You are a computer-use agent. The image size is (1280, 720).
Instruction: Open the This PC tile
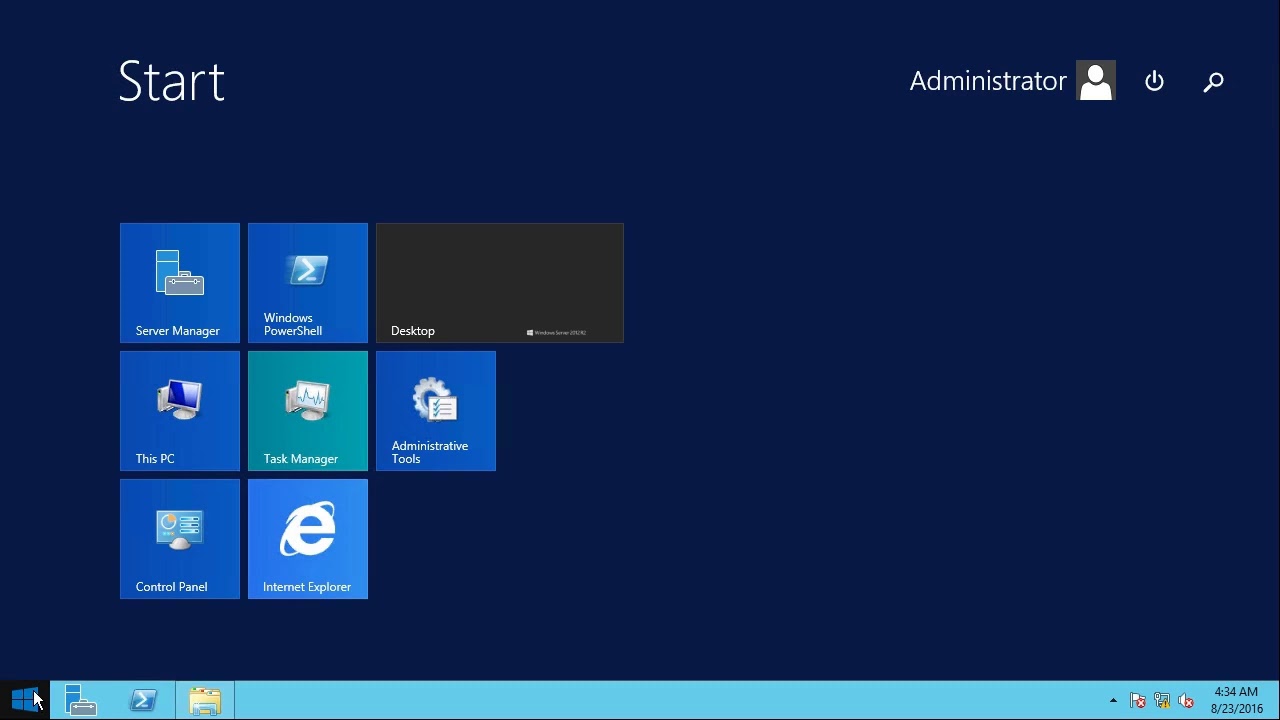tap(180, 411)
